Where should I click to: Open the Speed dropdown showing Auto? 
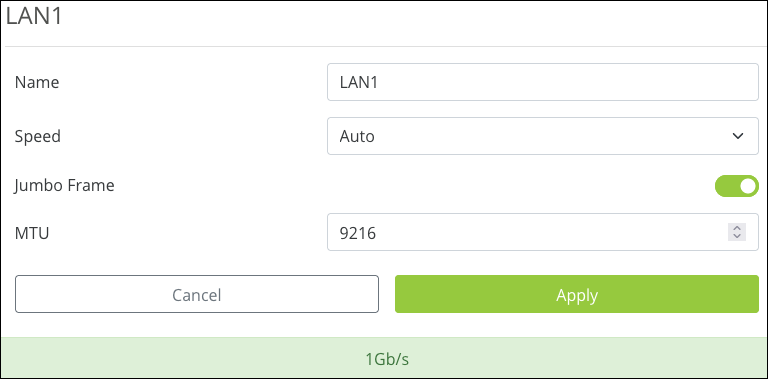click(543, 136)
